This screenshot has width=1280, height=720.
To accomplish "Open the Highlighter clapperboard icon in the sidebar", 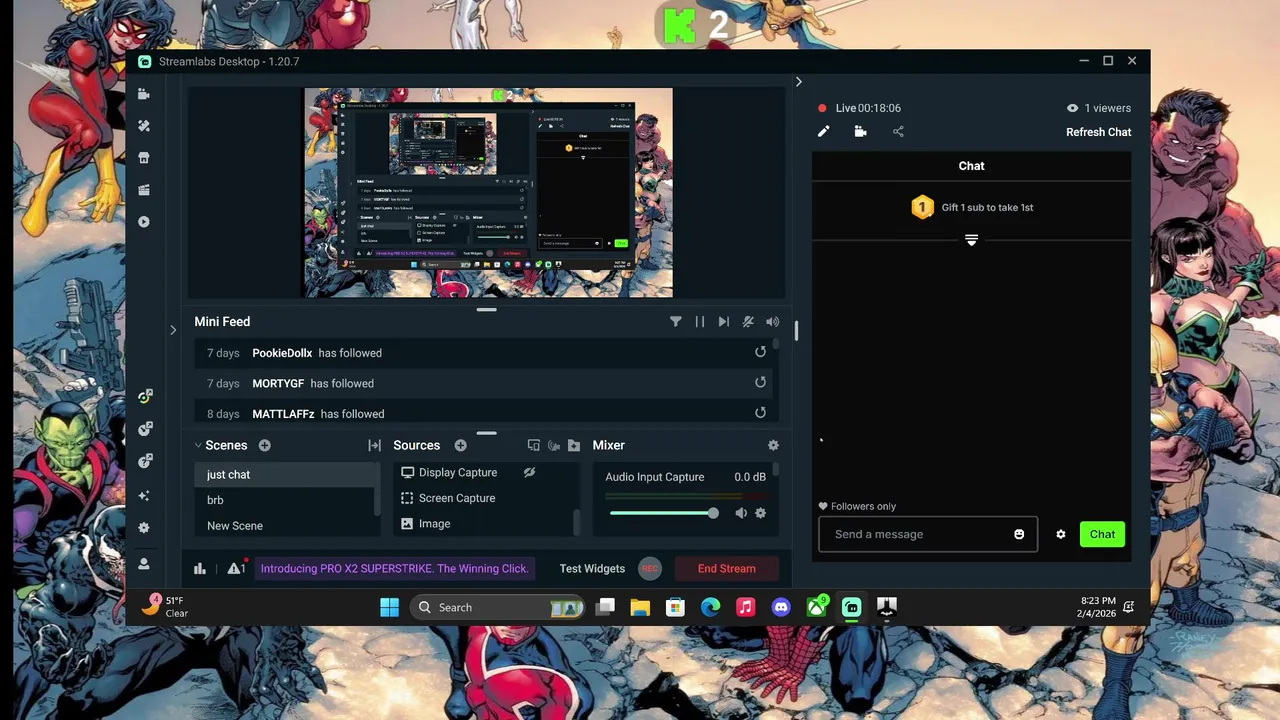I will [x=144, y=190].
